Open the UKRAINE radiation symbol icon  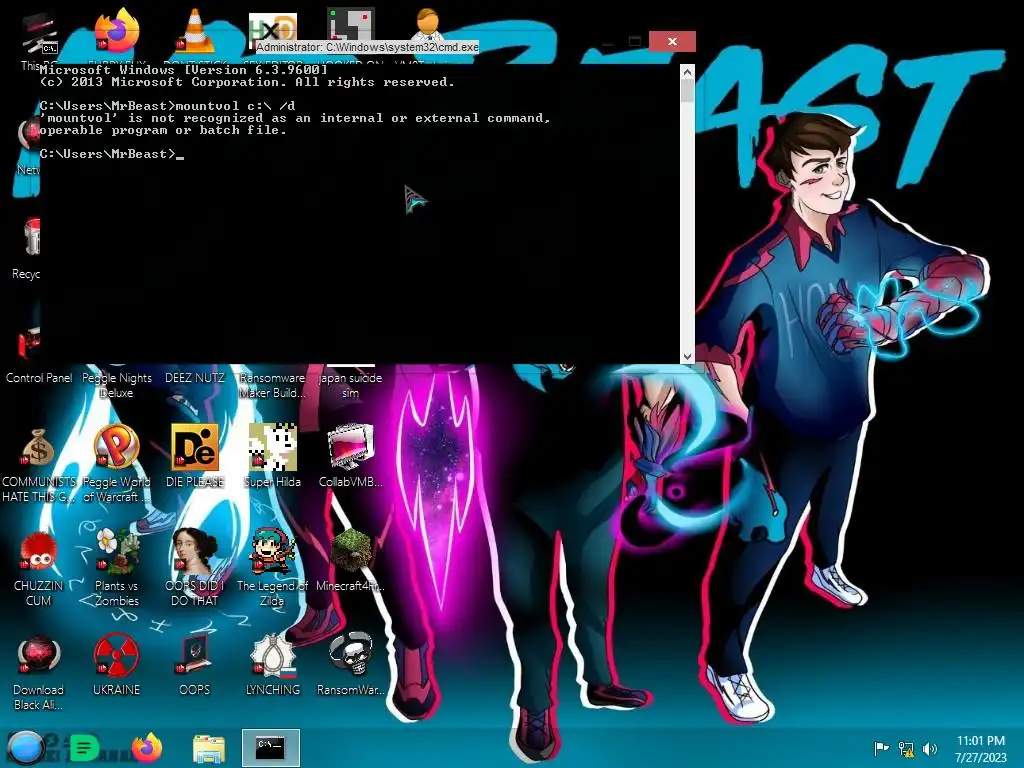116,655
